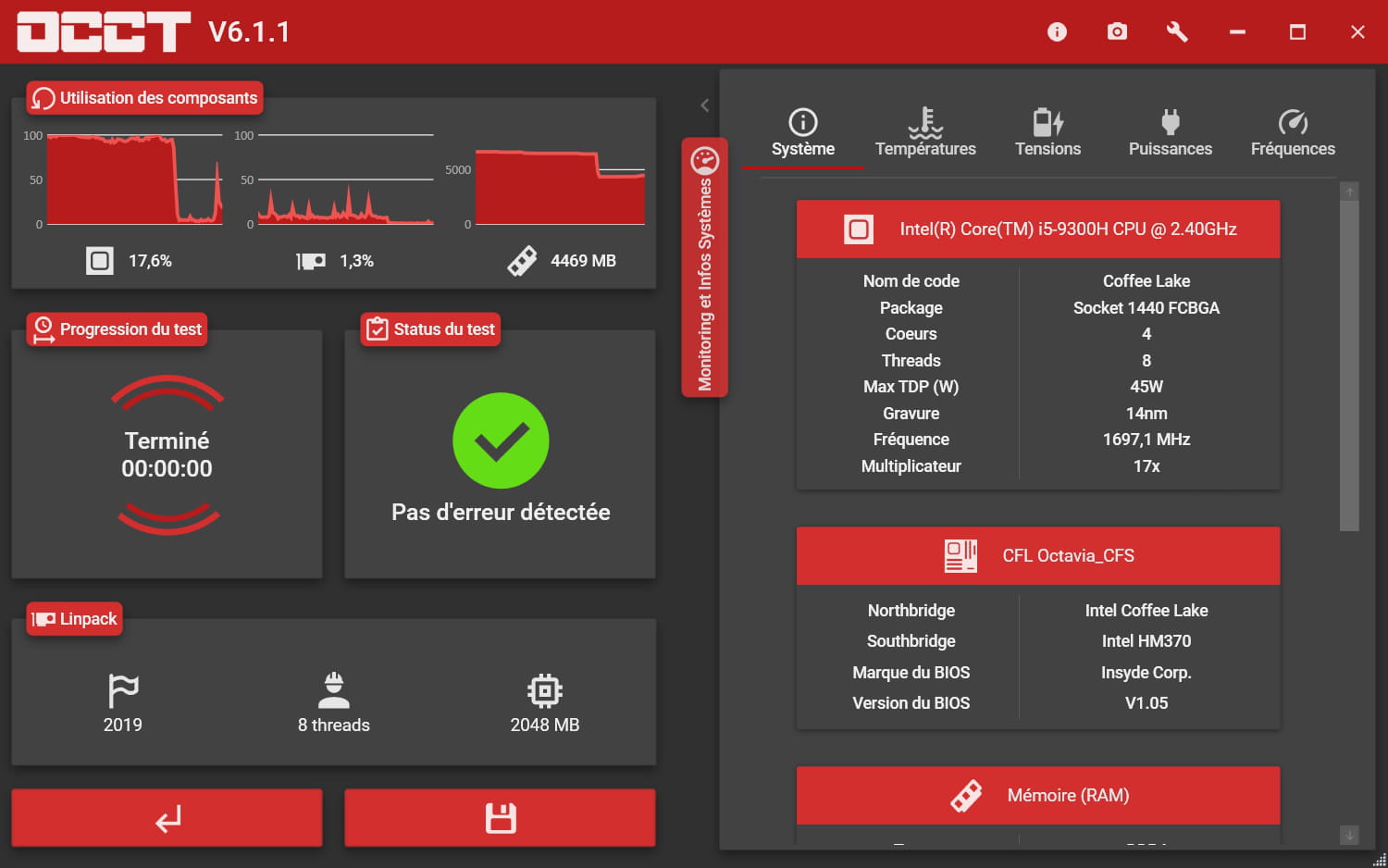Collapse the monitoring panel with the chevron
The image size is (1388, 868).
pos(705,105)
